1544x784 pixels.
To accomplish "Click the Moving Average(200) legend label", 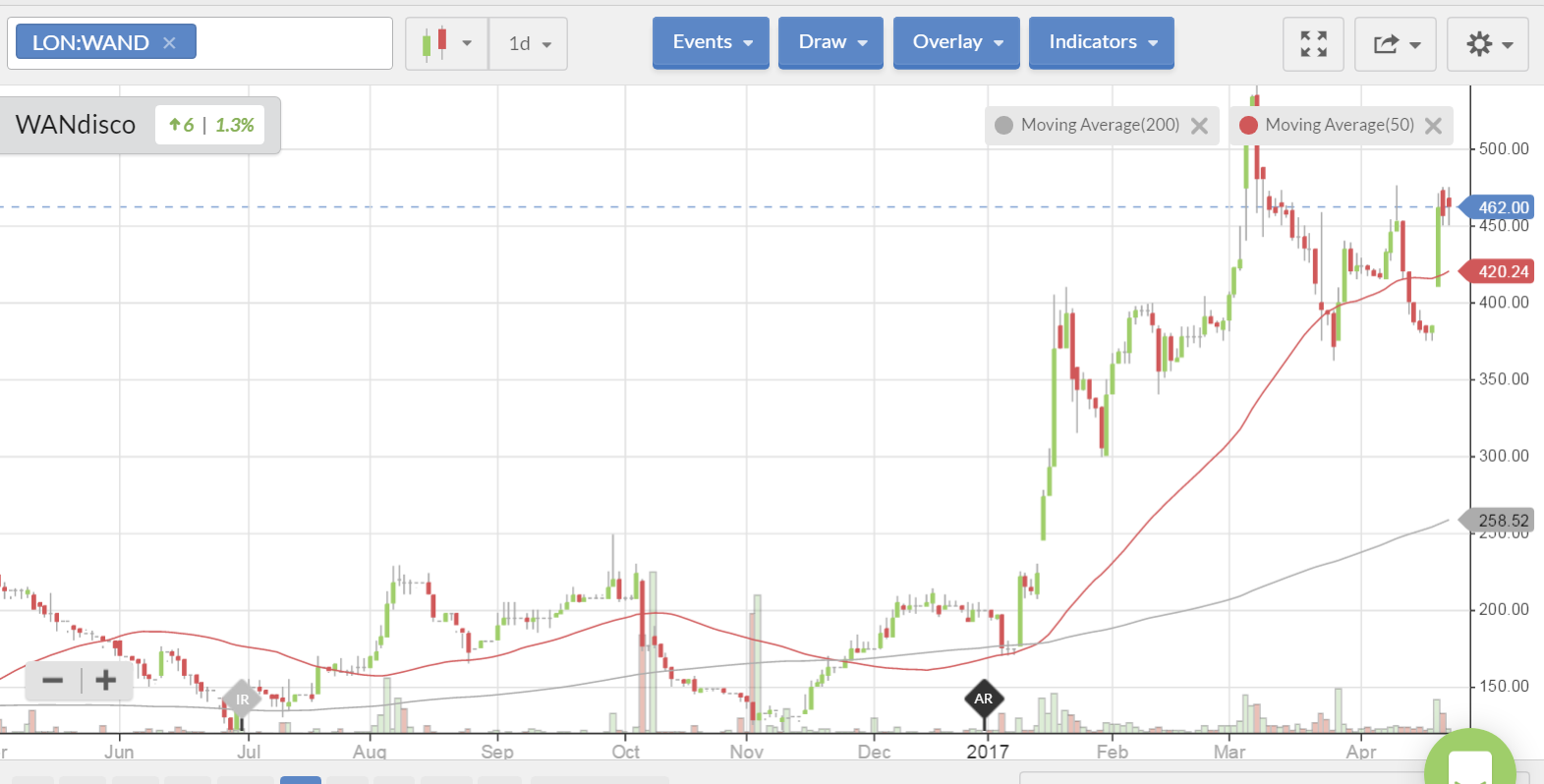I will pos(1100,125).
